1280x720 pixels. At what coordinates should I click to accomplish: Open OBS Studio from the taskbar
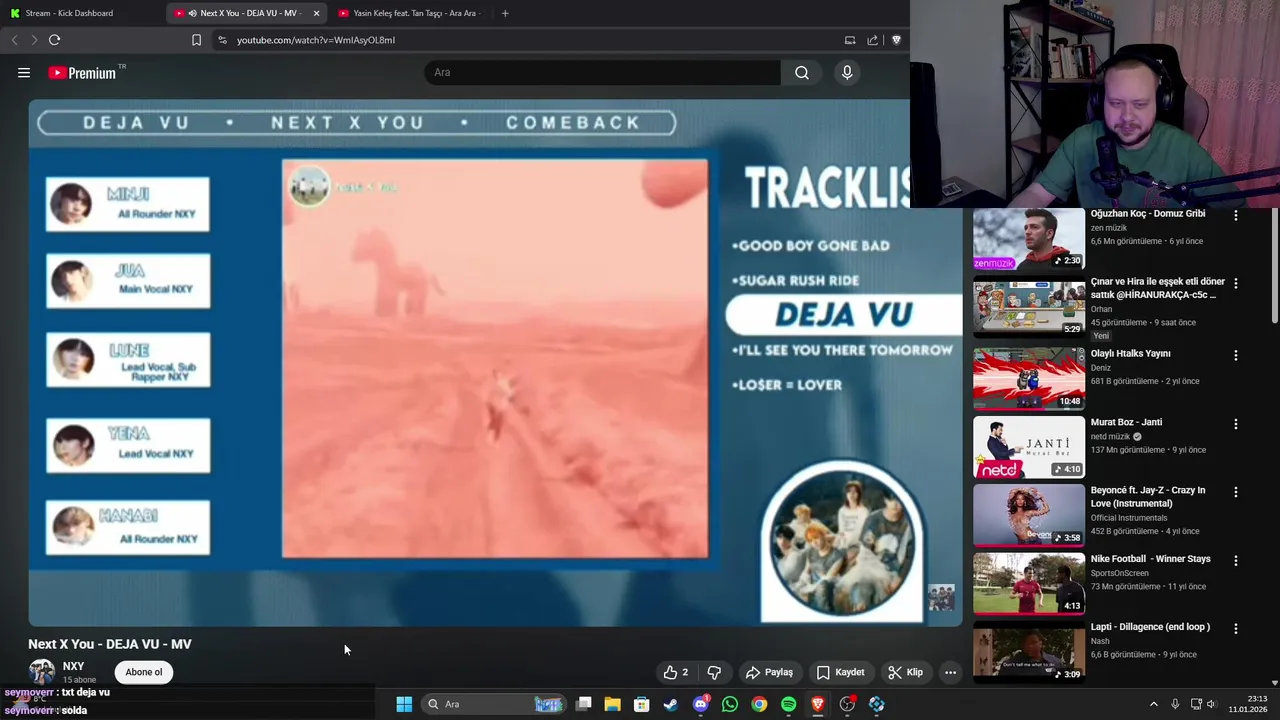848,704
